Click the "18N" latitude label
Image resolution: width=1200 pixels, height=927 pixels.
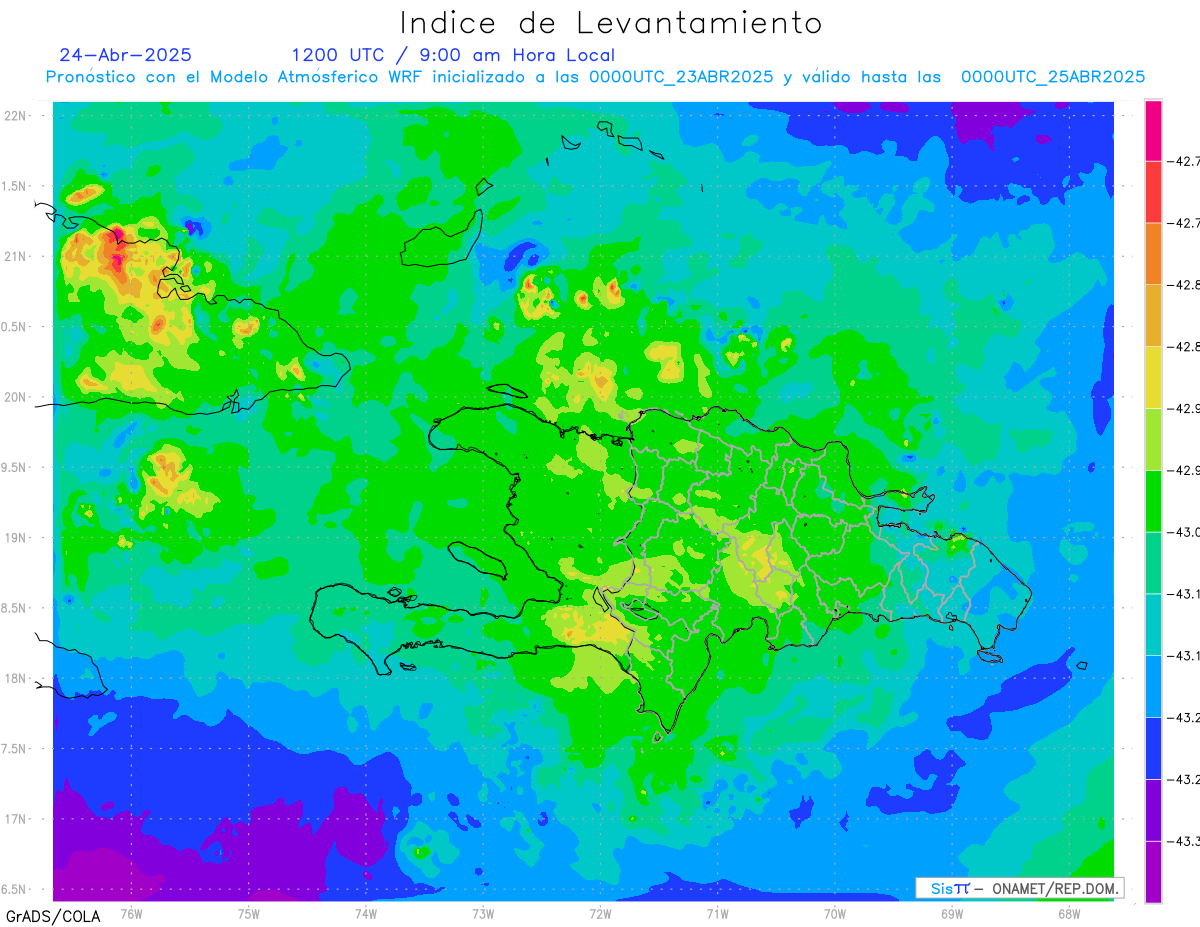[x=17, y=679]
